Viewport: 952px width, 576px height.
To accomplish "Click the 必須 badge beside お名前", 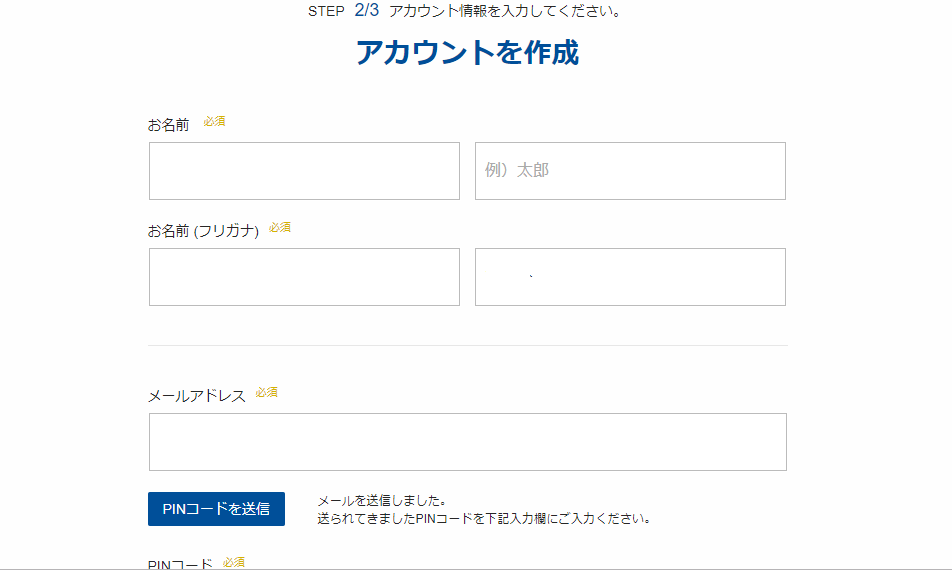I will 214,121.
